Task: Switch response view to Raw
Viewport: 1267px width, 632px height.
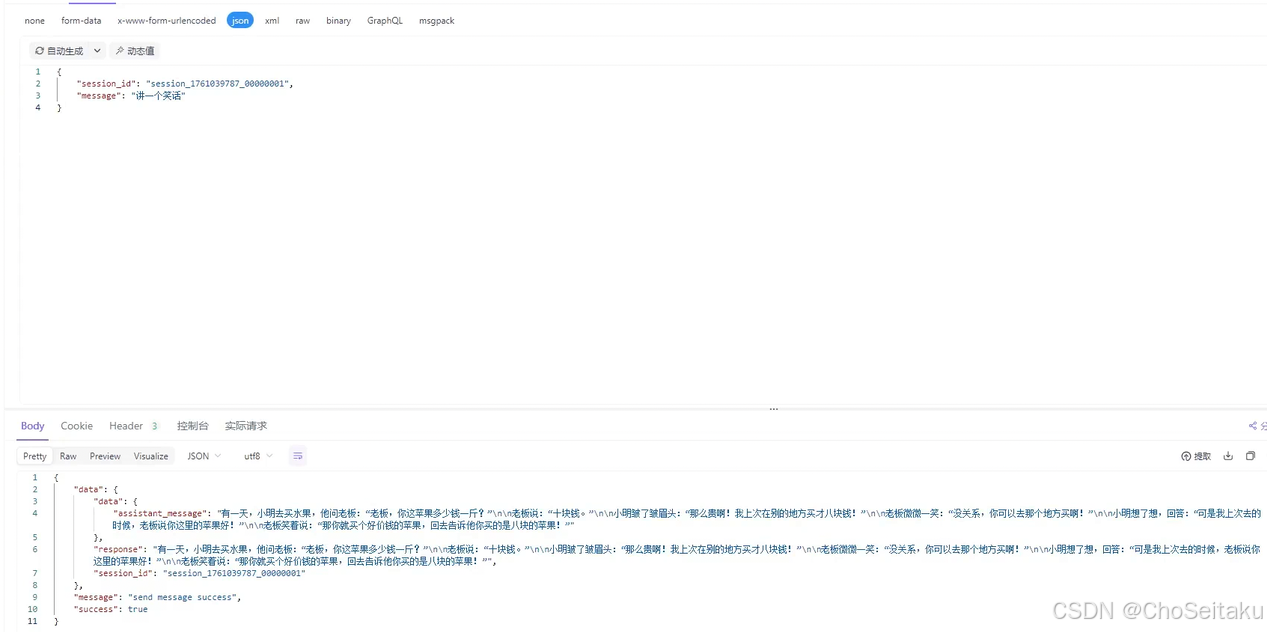Action: point(68,456)
